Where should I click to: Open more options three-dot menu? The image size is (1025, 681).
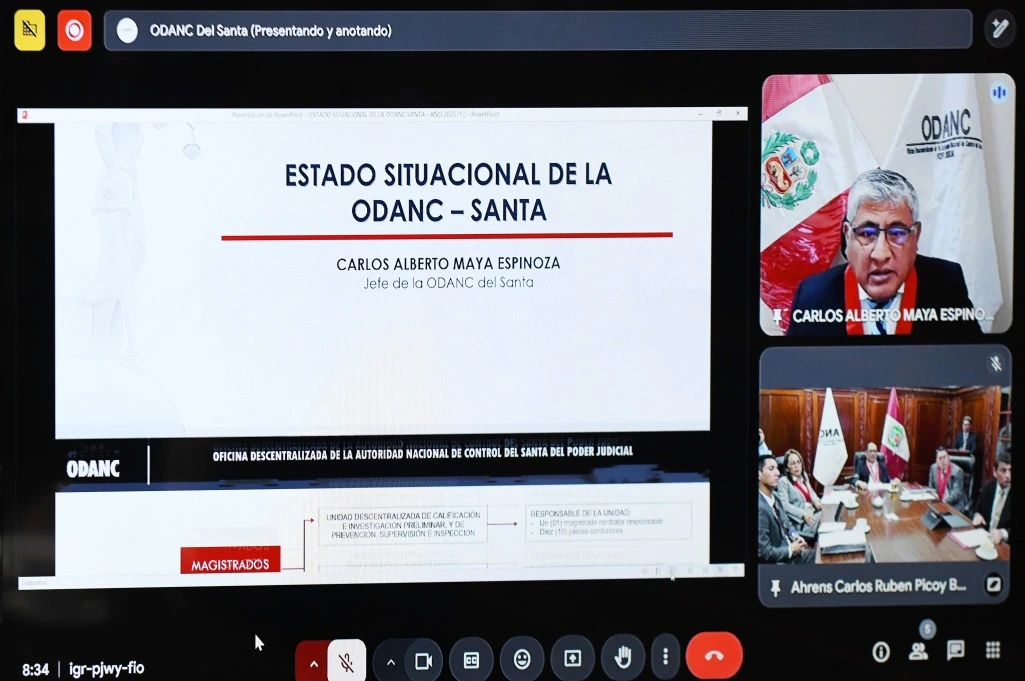coord(665,656)
